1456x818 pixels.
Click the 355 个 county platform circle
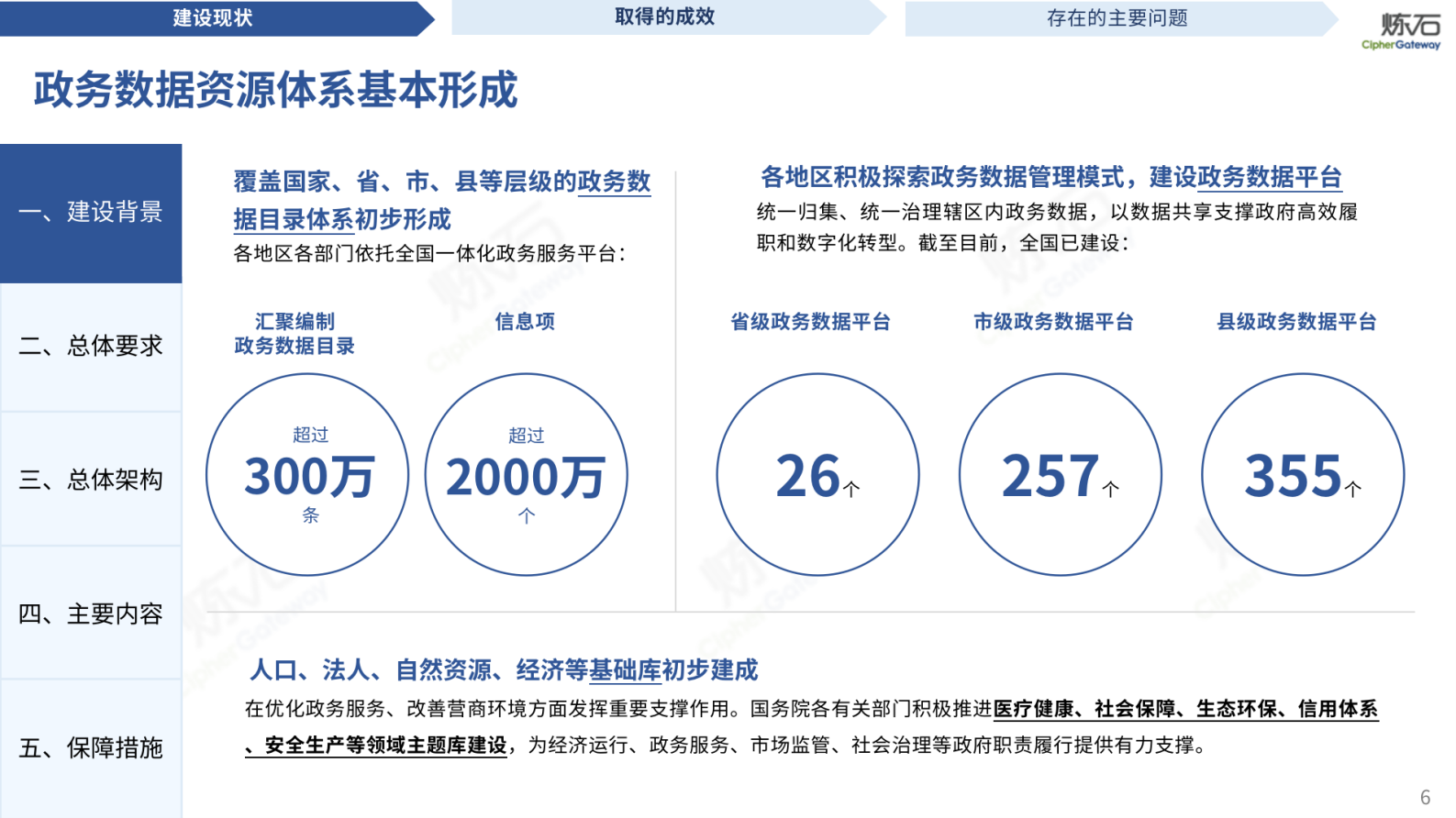pos(1302,474)
